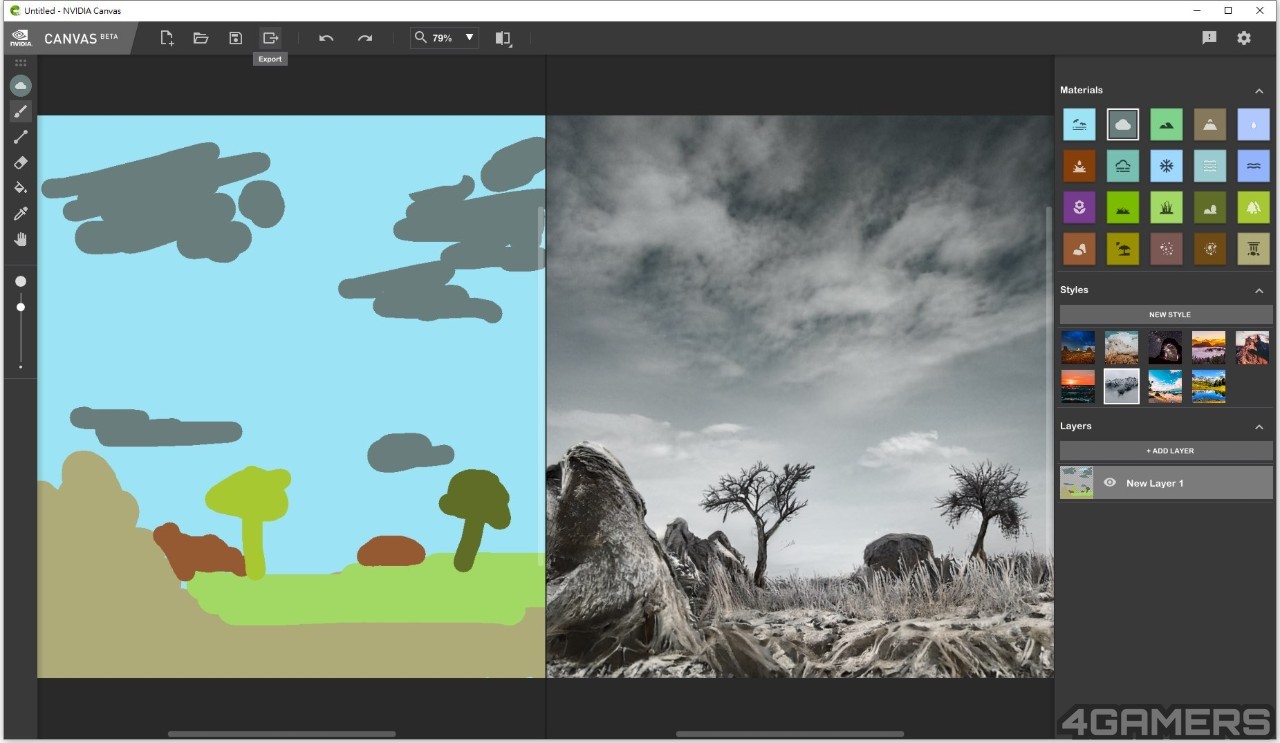Pick the blue waves sea material
The width and height of the screenshot is (1280, 743).
click(x=1253, y=166)
